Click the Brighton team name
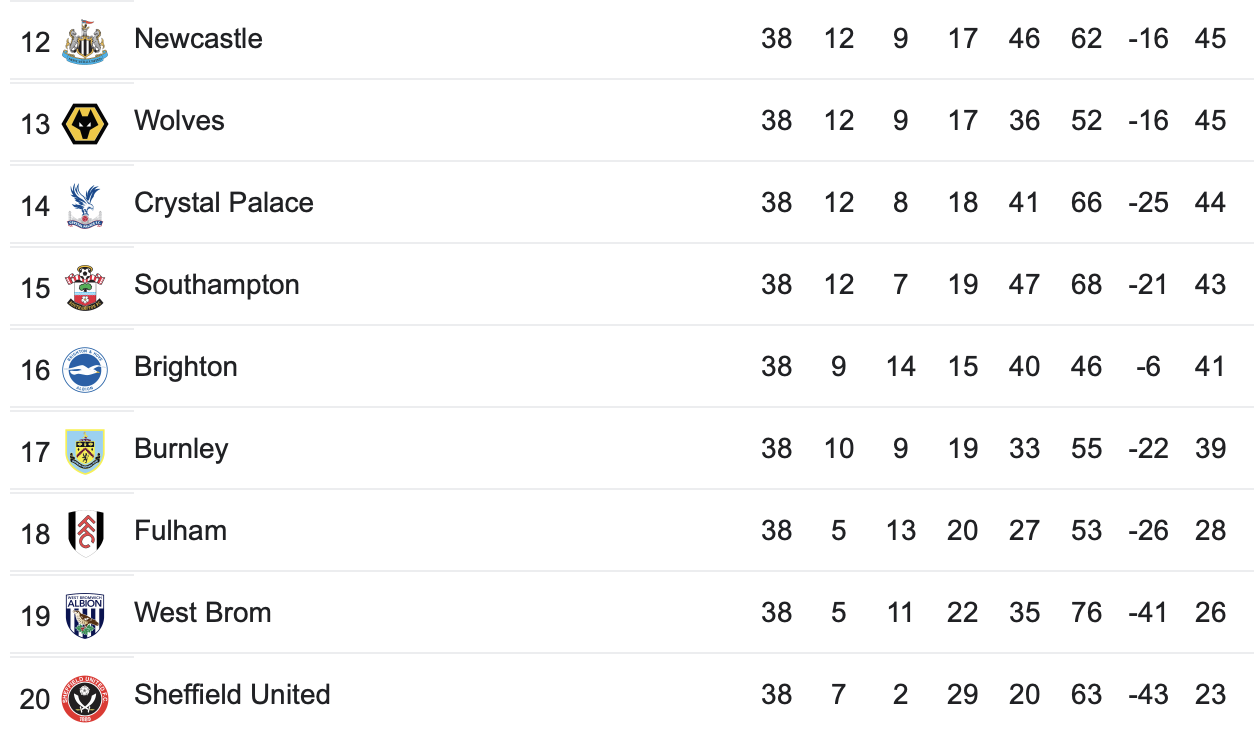Screen dimensions: 1254x754 [x=186, y=367]
